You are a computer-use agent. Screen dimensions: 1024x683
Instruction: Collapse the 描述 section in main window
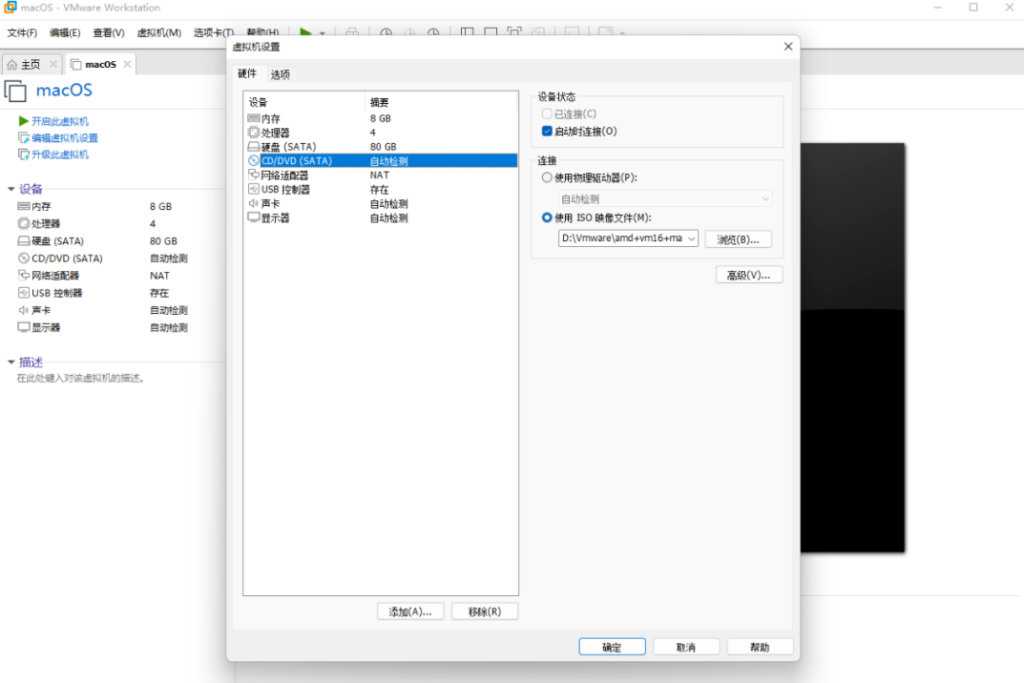(11, 362)
